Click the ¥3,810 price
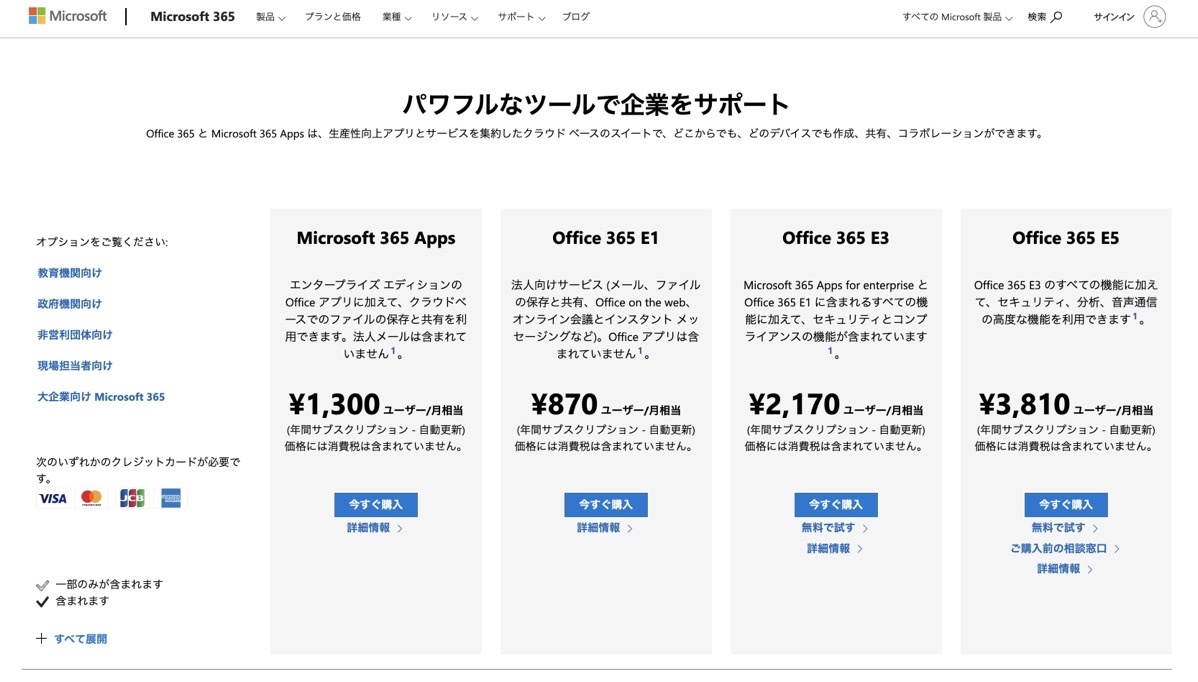The height and width of the screenshot is (682, 1198). [x=1024, y=404]
